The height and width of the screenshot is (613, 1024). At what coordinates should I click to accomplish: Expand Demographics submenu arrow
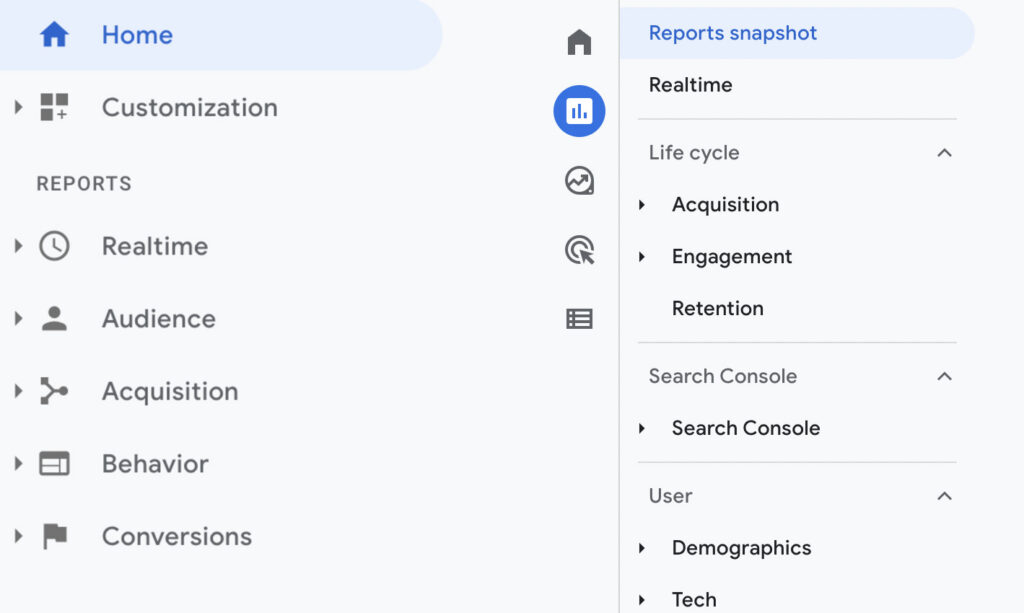coord(642,548)
